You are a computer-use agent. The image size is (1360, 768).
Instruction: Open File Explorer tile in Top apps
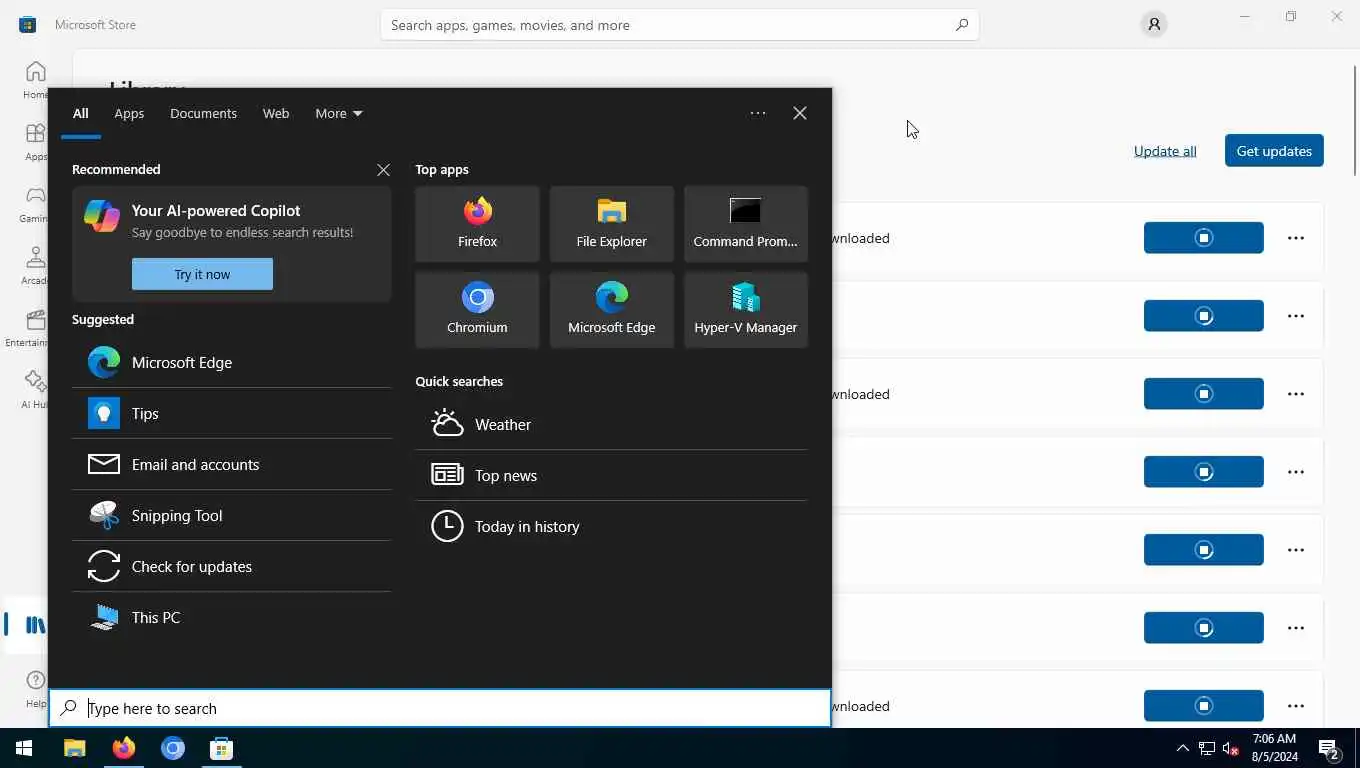[611, 224]
